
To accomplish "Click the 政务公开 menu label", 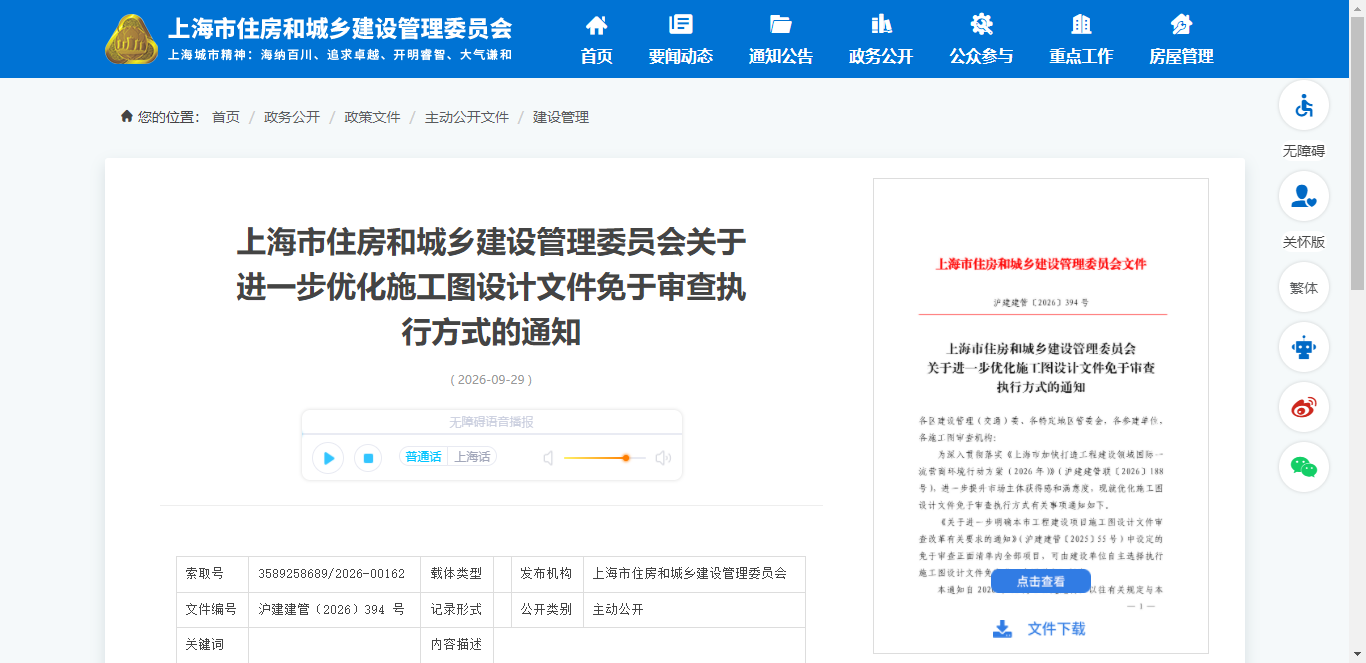I will 881,56.
